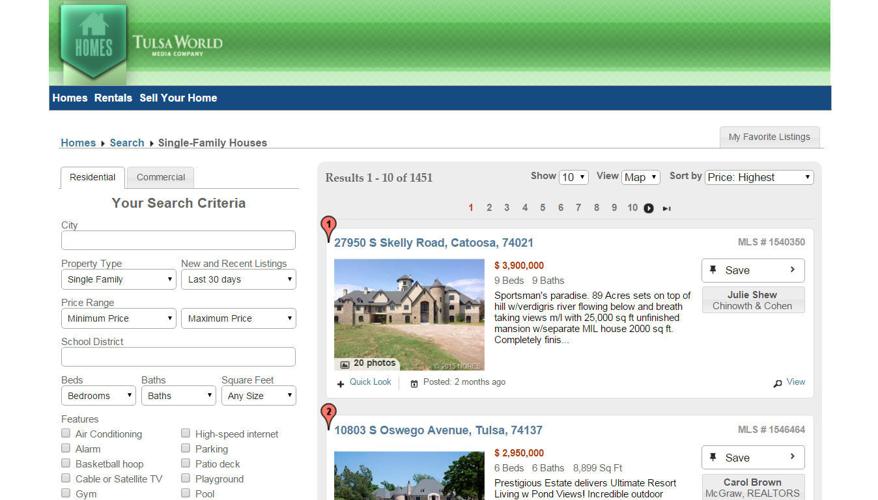Click pin icon on Oswego Avenue Save
The height and width of the screenshot is (500, 878).
pos(713,457)
